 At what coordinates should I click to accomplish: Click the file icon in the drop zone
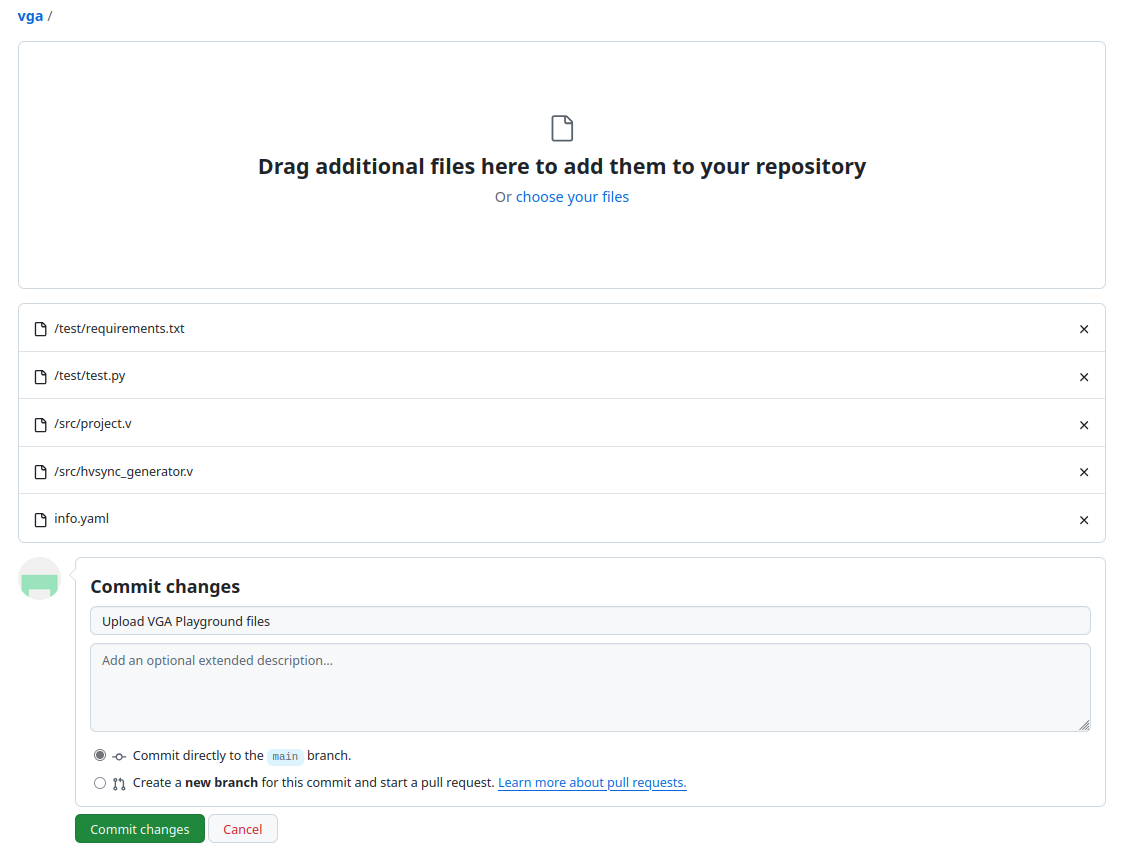point(562,128)
